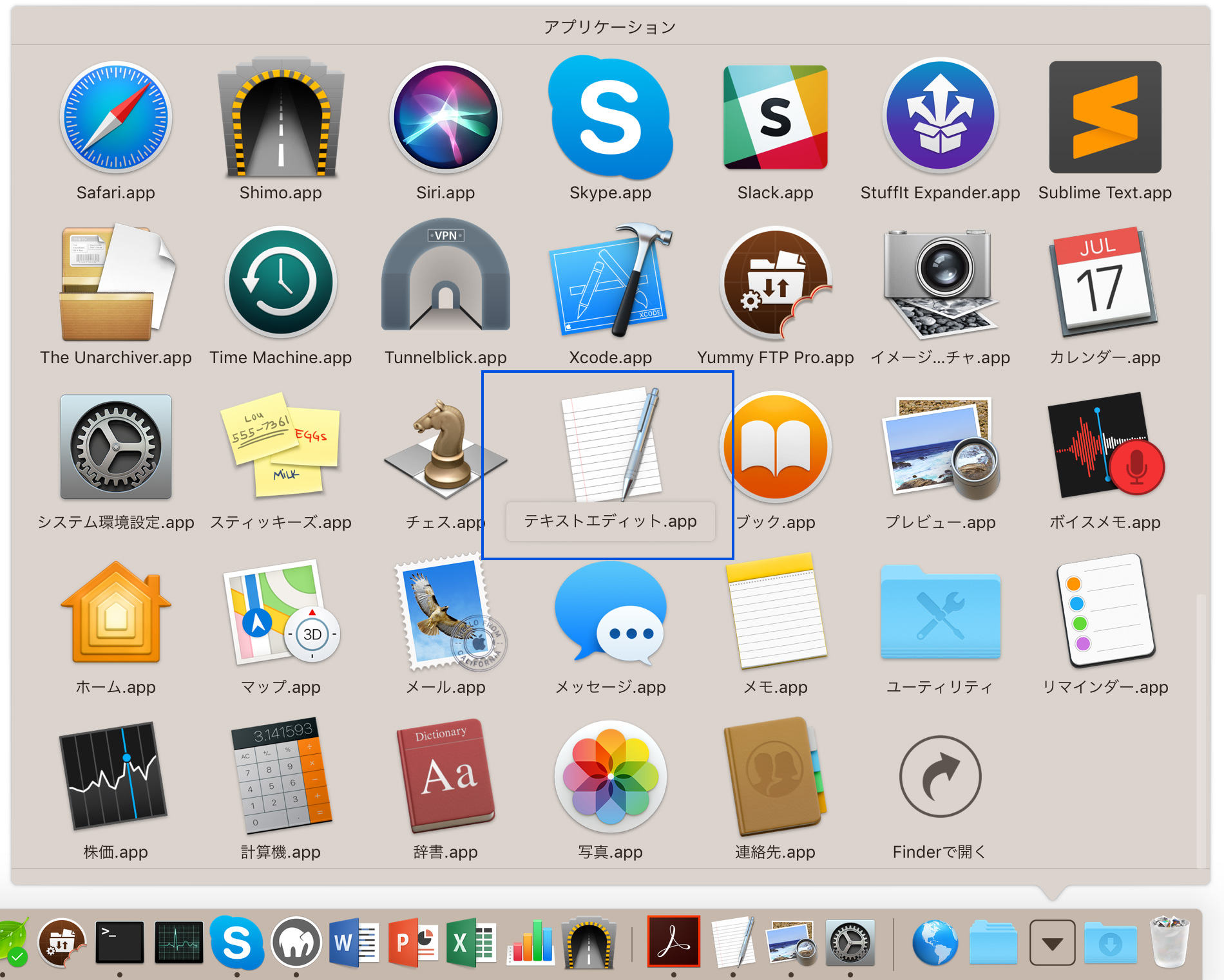Image resolution: width=1224 pixels, height=980 pixels.
Task: Open ホーム.app house icon
Action: click(x=116, y=611)
